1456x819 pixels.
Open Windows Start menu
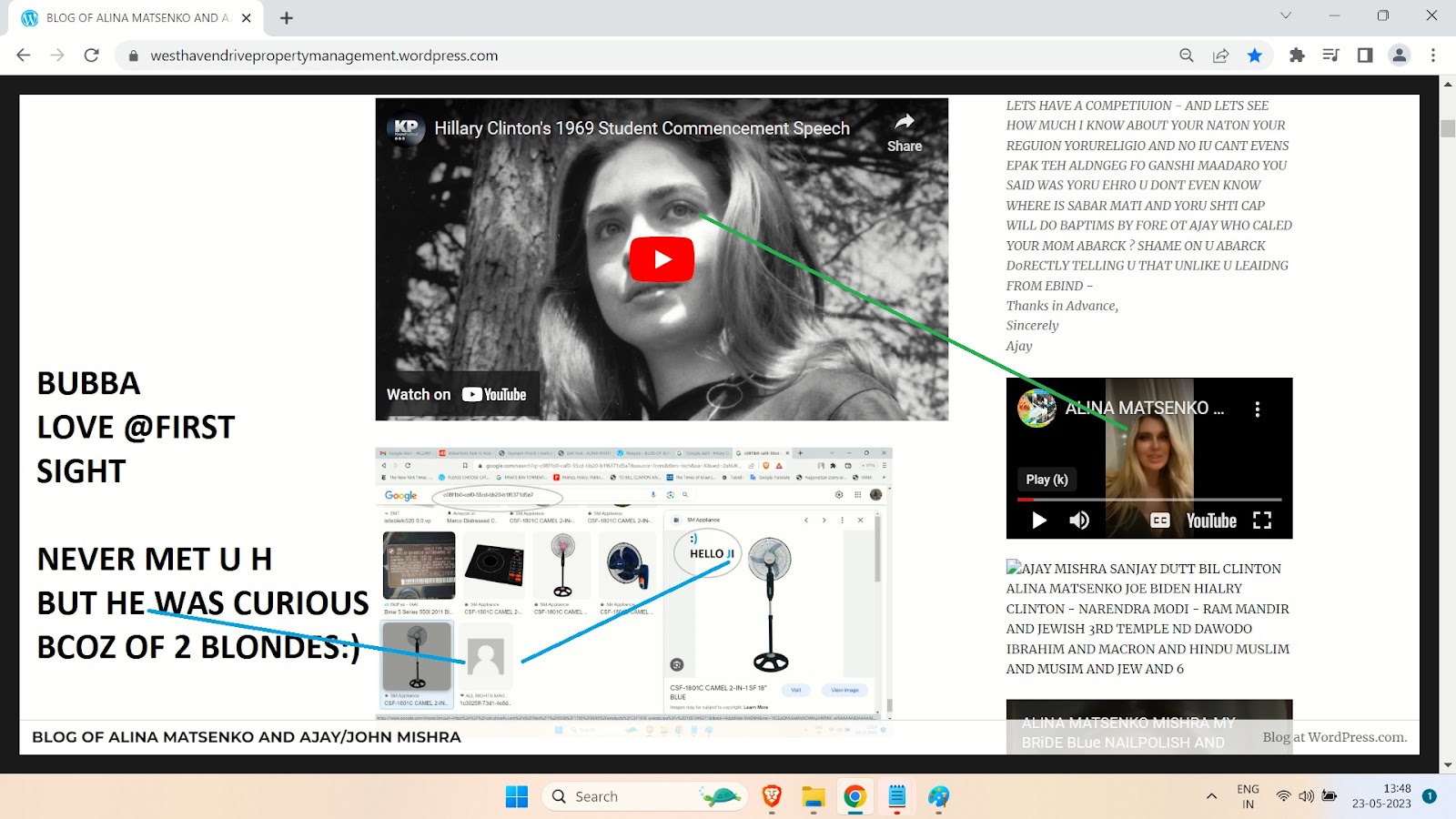[516, 797]
